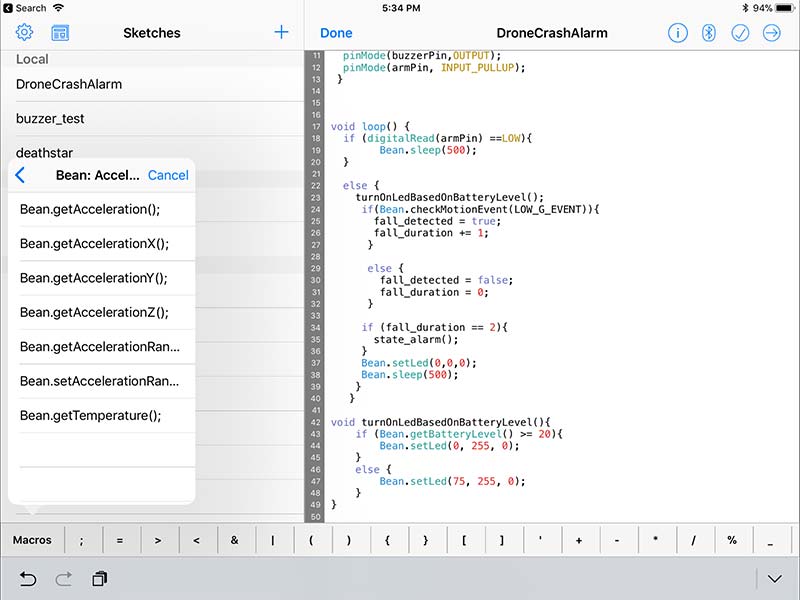Open the buzzer_test sketch
800x600 pixels.
[152, 118]
